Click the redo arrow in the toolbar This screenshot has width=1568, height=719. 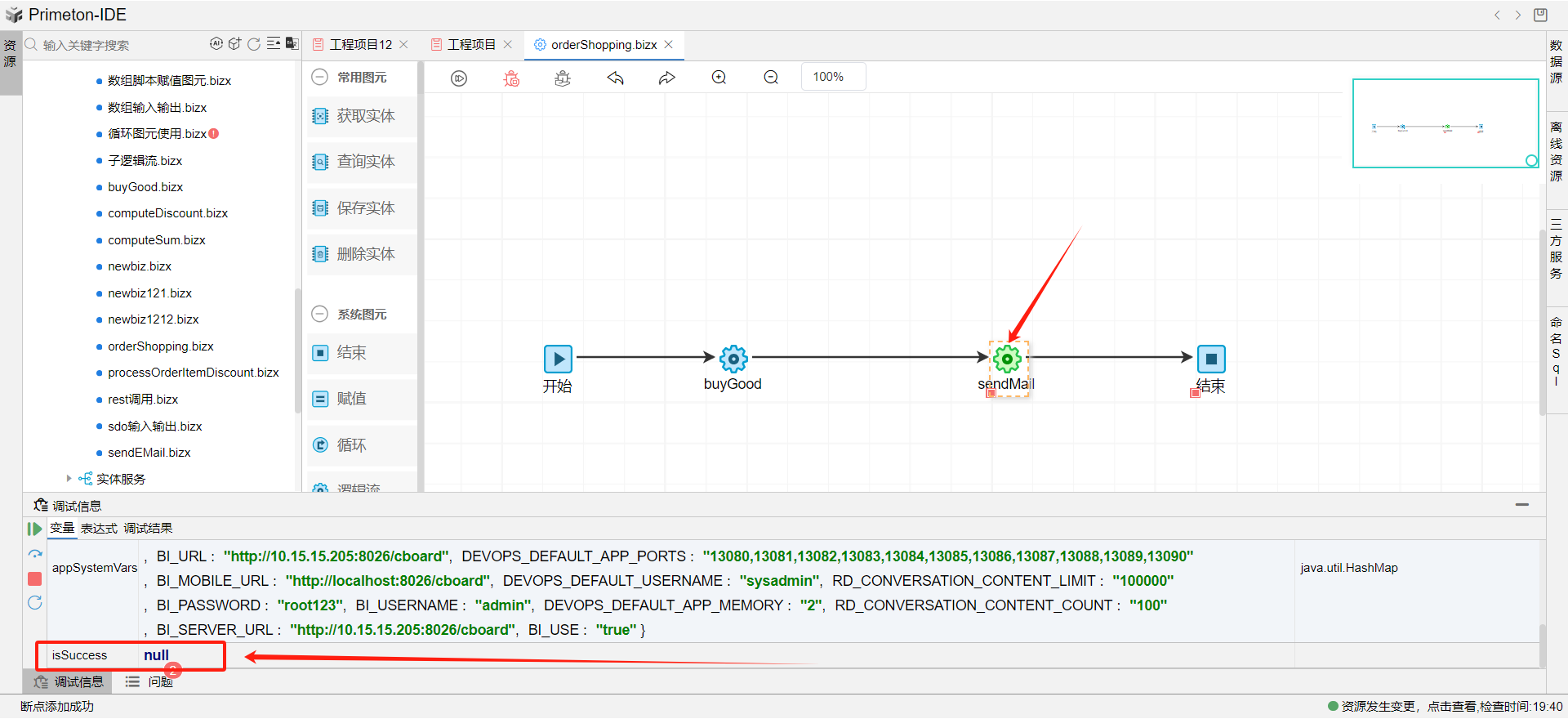667,78
